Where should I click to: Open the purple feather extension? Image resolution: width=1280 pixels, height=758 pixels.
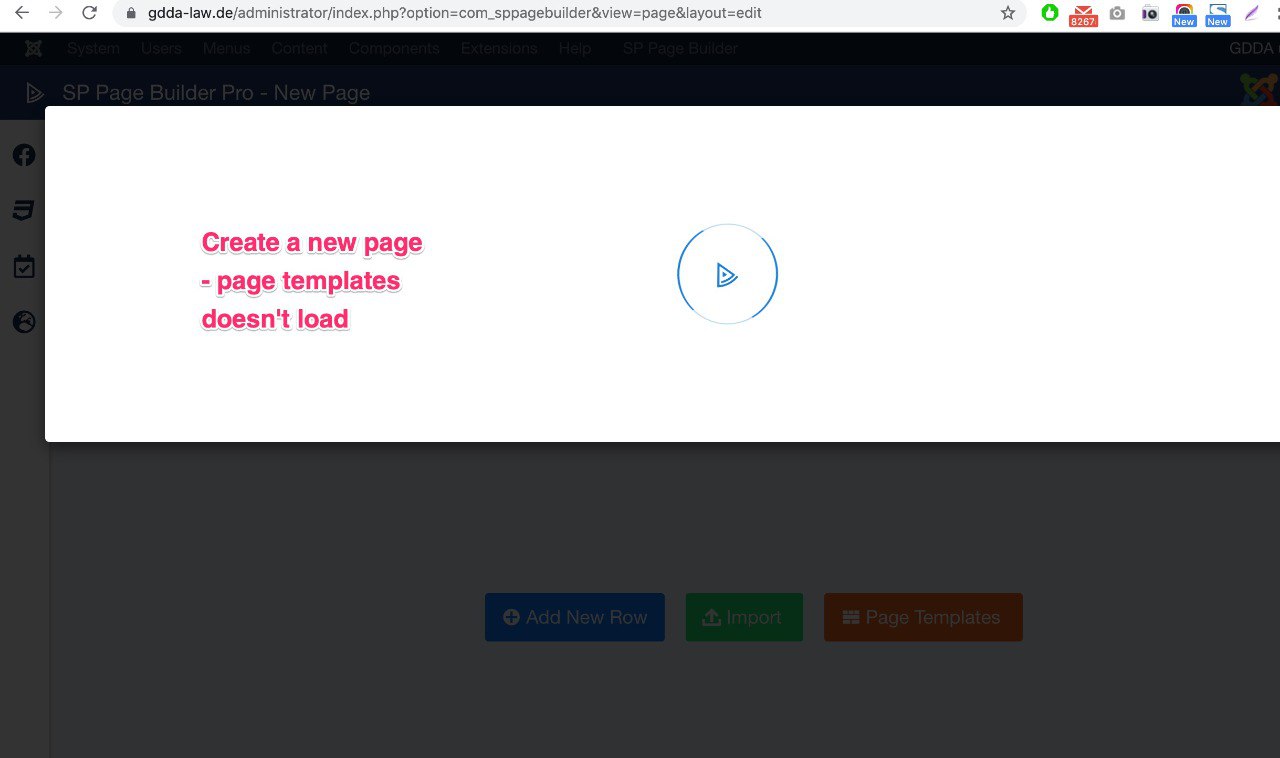(1251, 13)
